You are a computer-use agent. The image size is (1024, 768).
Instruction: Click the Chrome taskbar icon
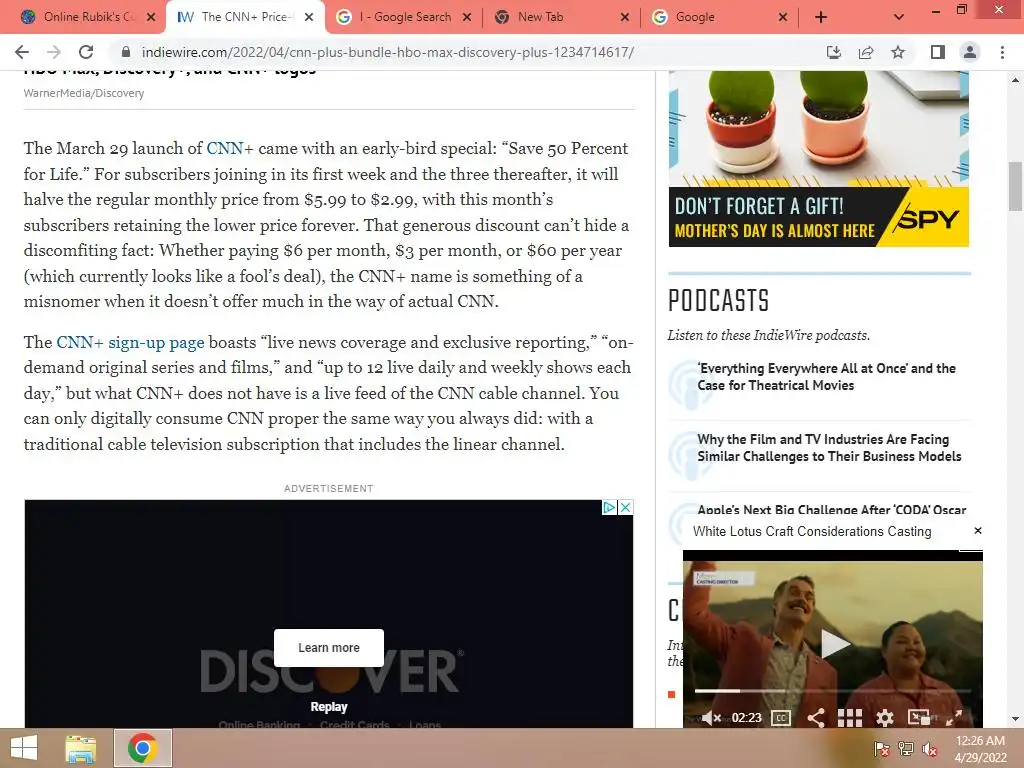point(143,748)
